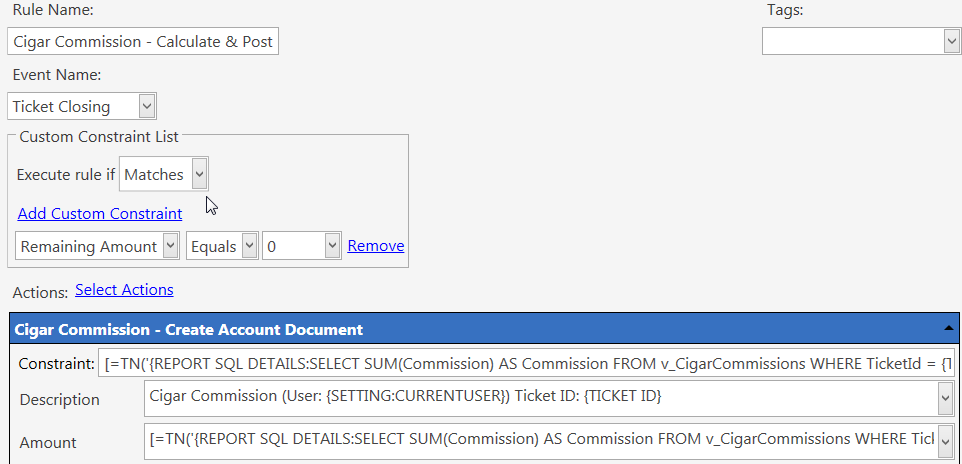Click the Select Actions link
962x464 pixels.
125,290
